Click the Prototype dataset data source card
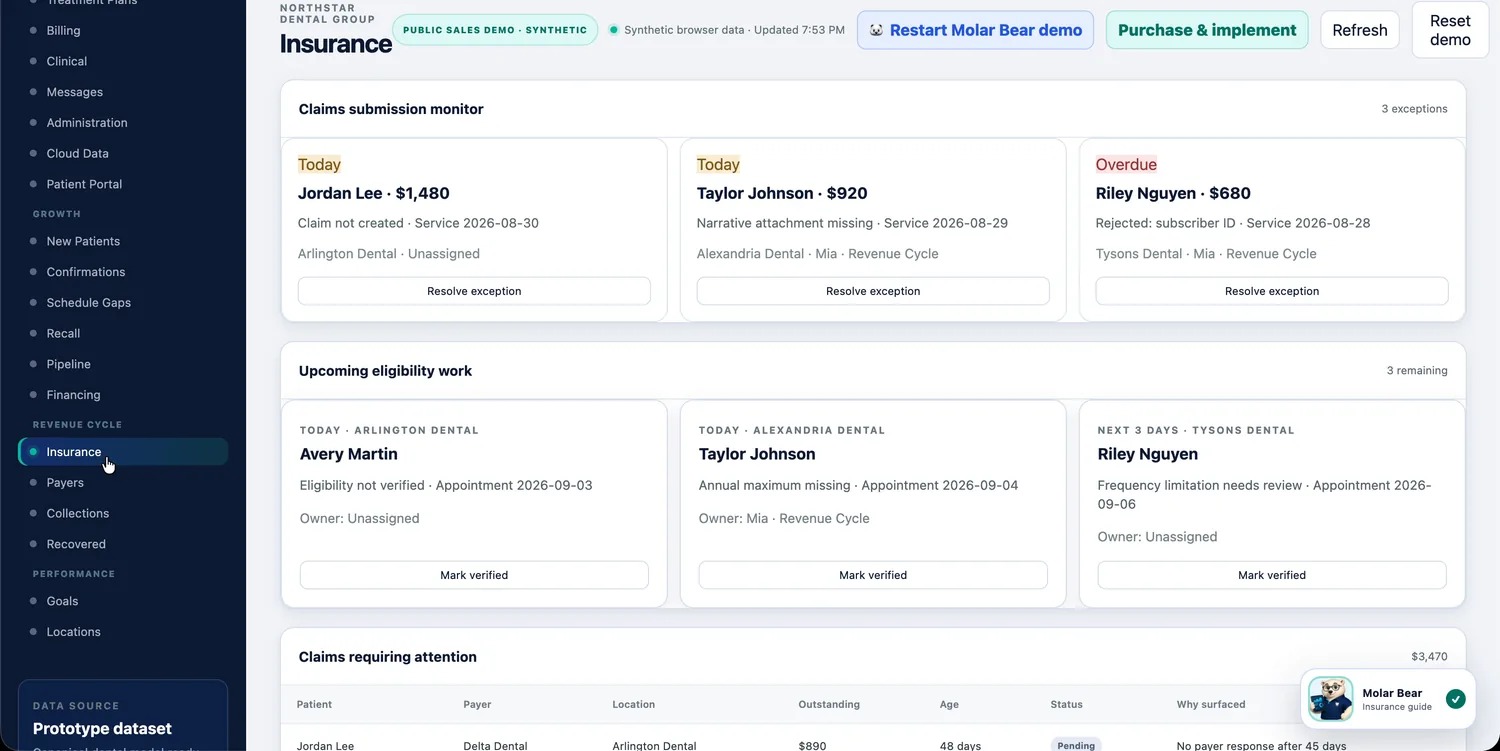 pos(123,716)
